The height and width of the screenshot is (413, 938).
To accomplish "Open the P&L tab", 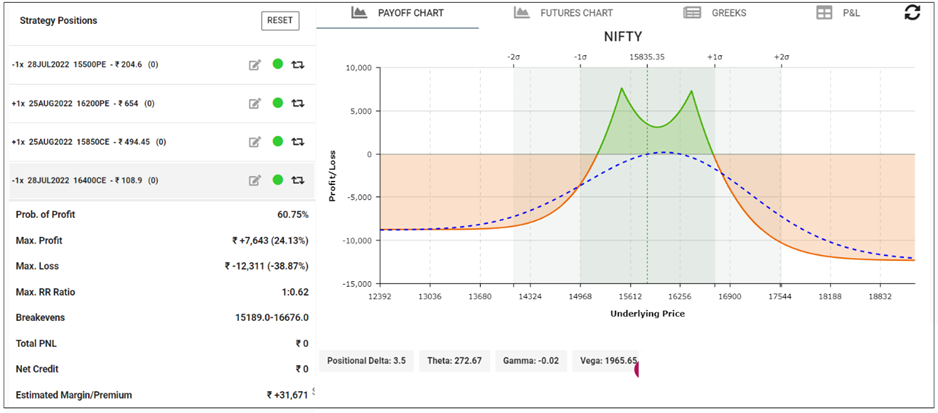I will point(838,13).
